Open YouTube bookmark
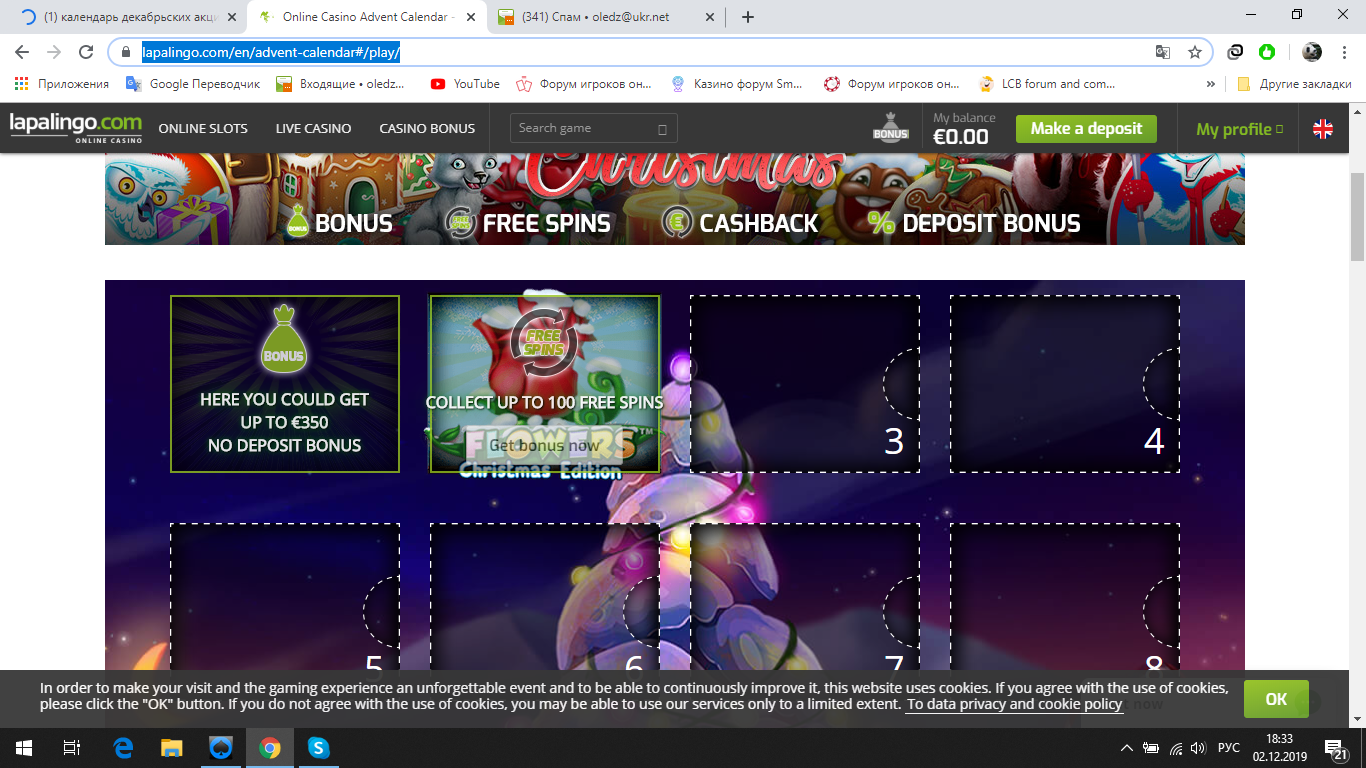Screen dimensions: 1366x768 tap(466, 84)
